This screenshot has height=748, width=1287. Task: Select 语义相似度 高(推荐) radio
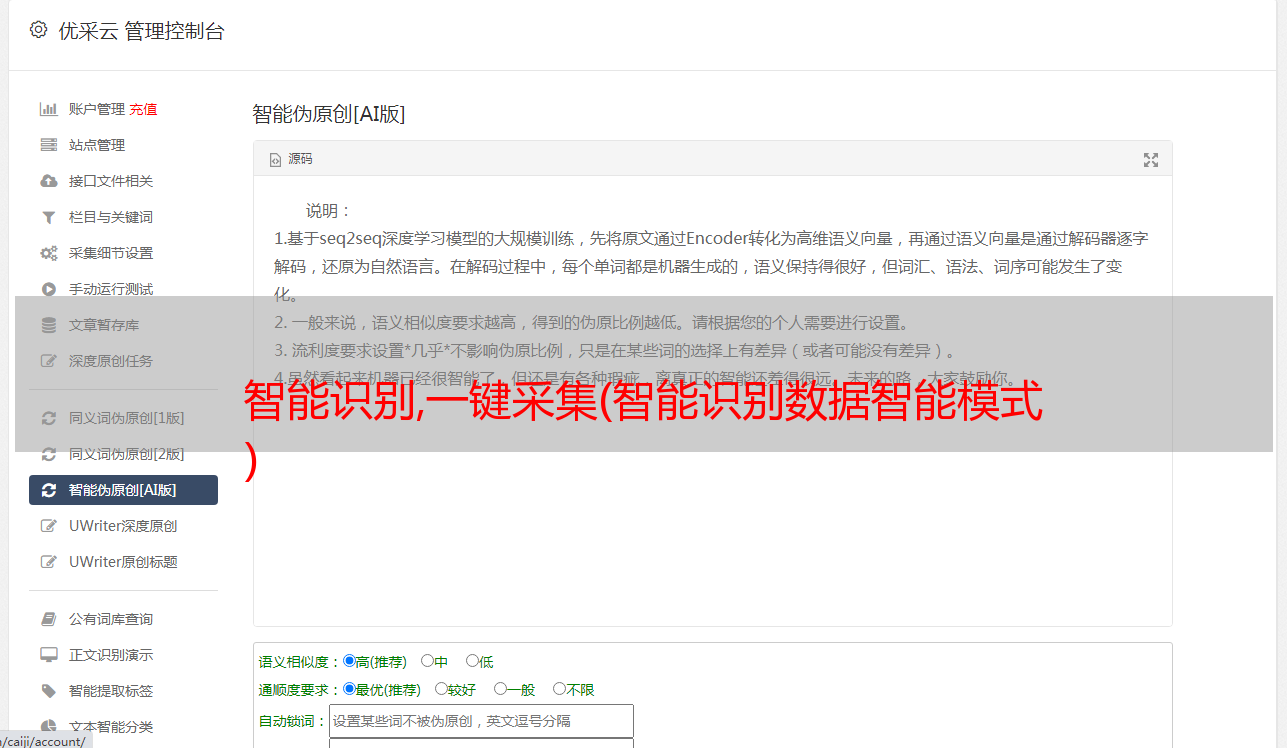pyautogui.click(x=349, y=661)
